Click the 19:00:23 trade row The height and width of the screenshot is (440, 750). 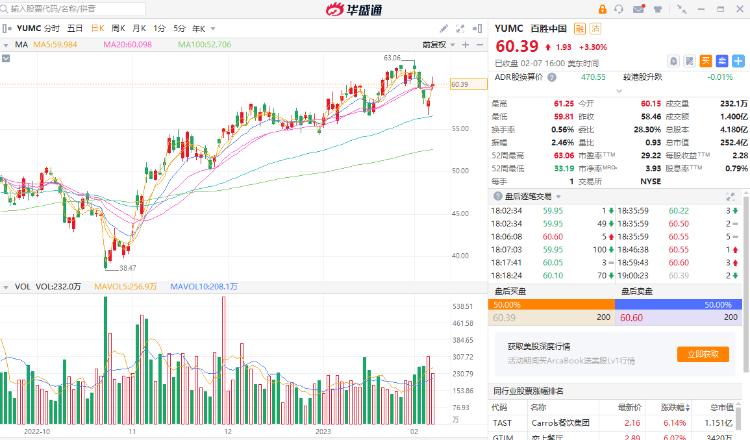678,275
